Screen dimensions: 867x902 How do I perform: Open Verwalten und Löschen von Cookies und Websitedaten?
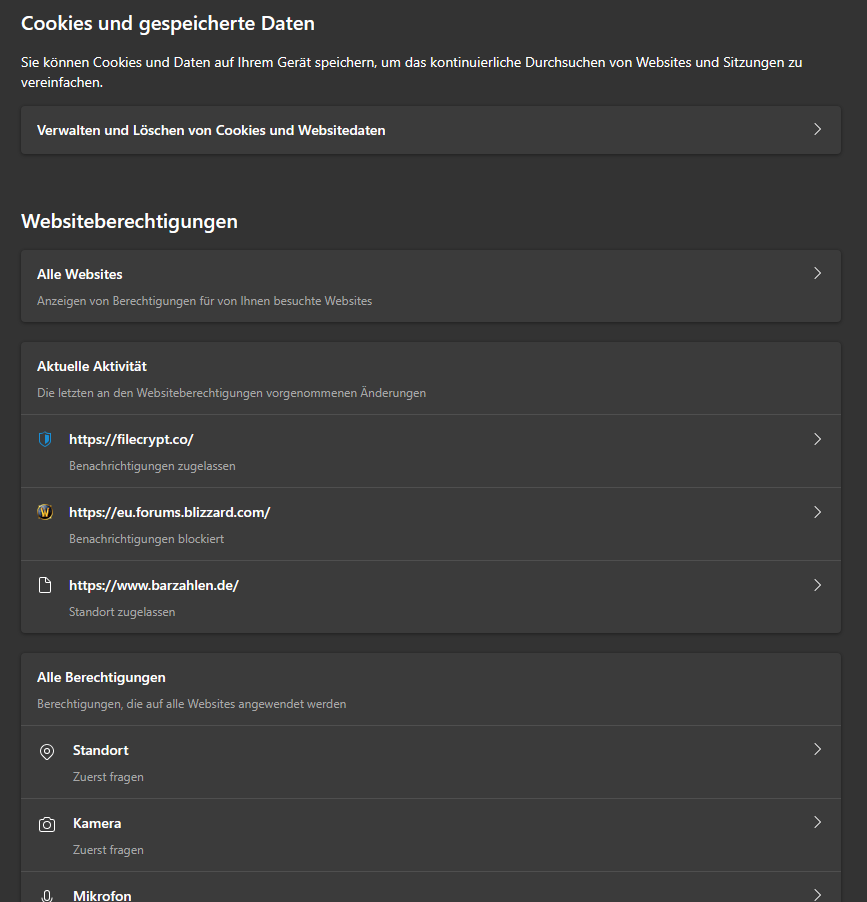[430, 130]
